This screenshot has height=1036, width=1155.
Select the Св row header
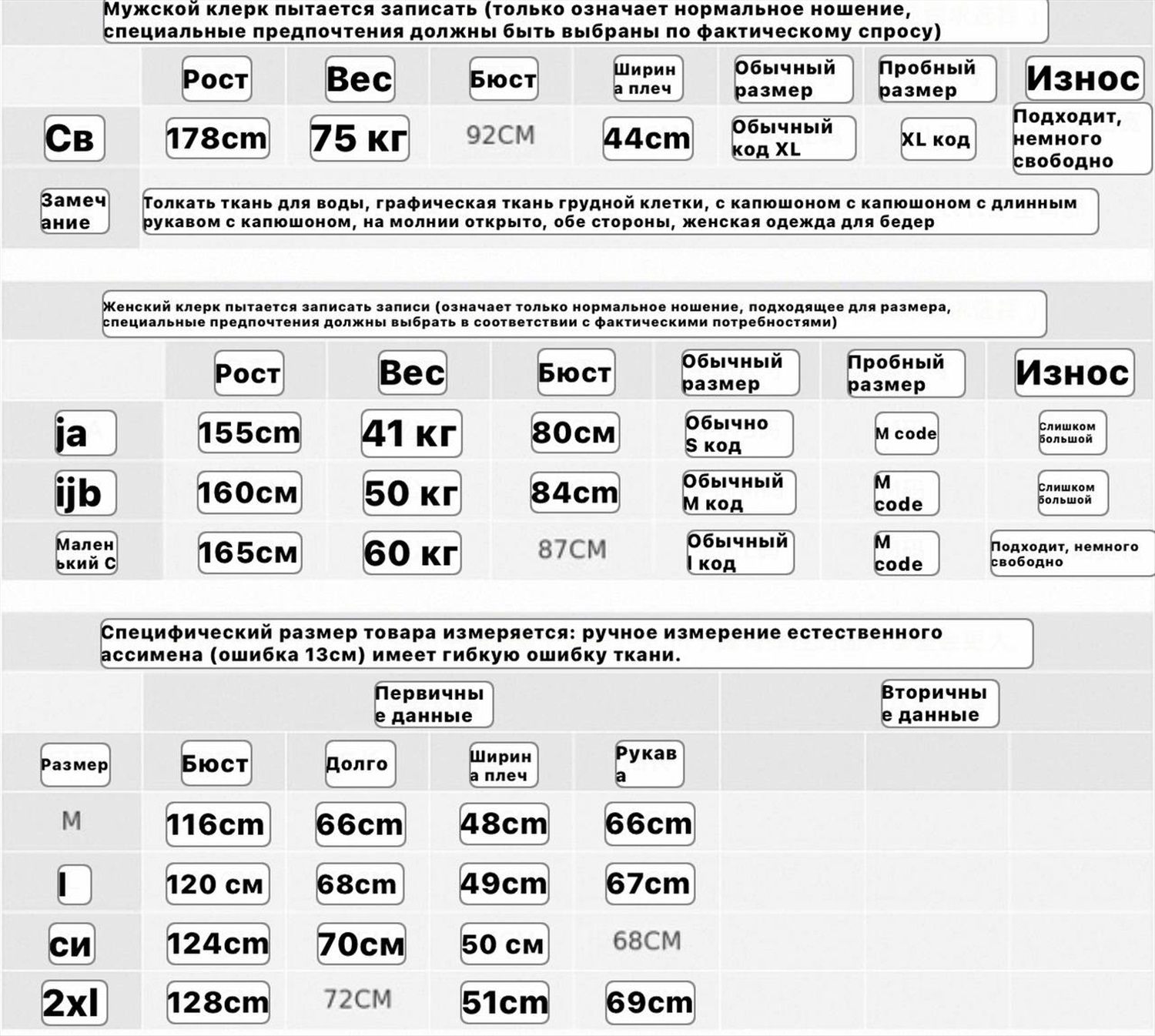(x=72, y=139)
